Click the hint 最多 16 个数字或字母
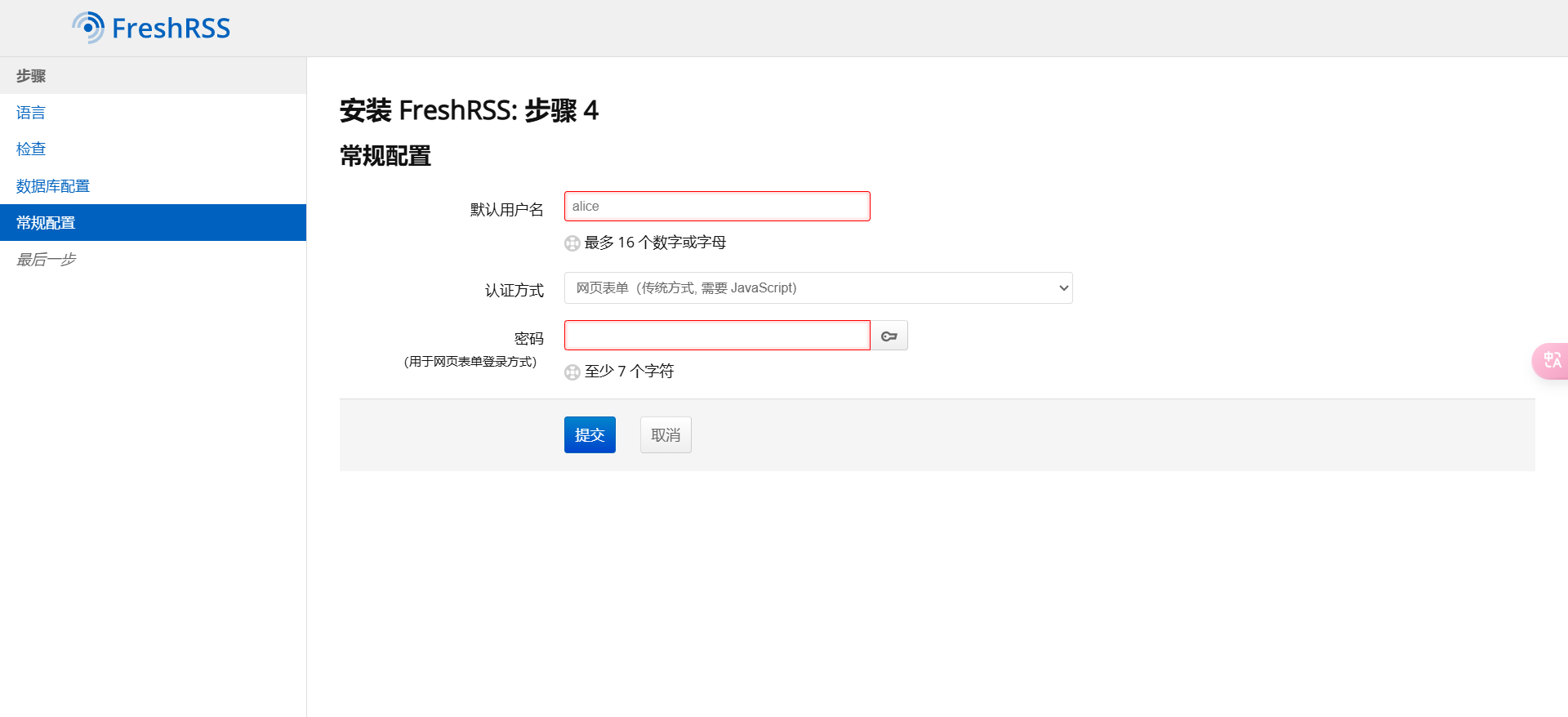Screen dimensions: 1568x717 [x=655, y=243]
